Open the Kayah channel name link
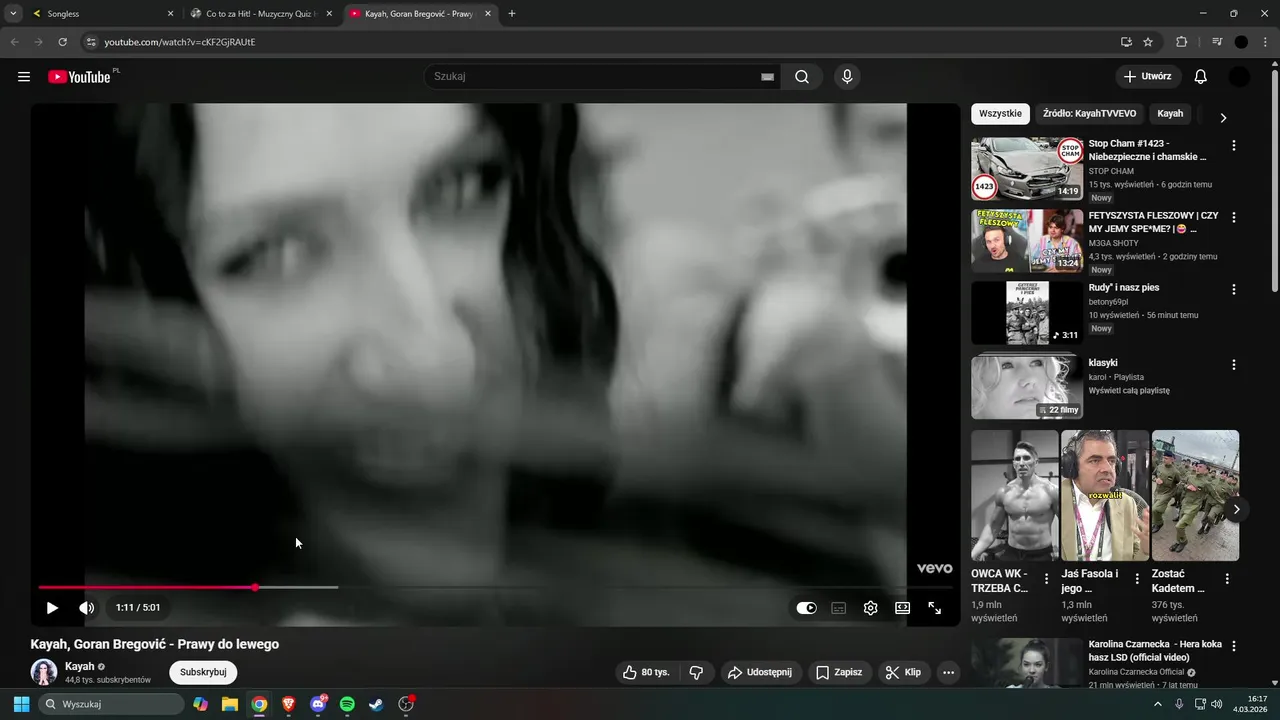This screenshot has width=1280, height=720. pyautogui.click(x=79, y=666)
